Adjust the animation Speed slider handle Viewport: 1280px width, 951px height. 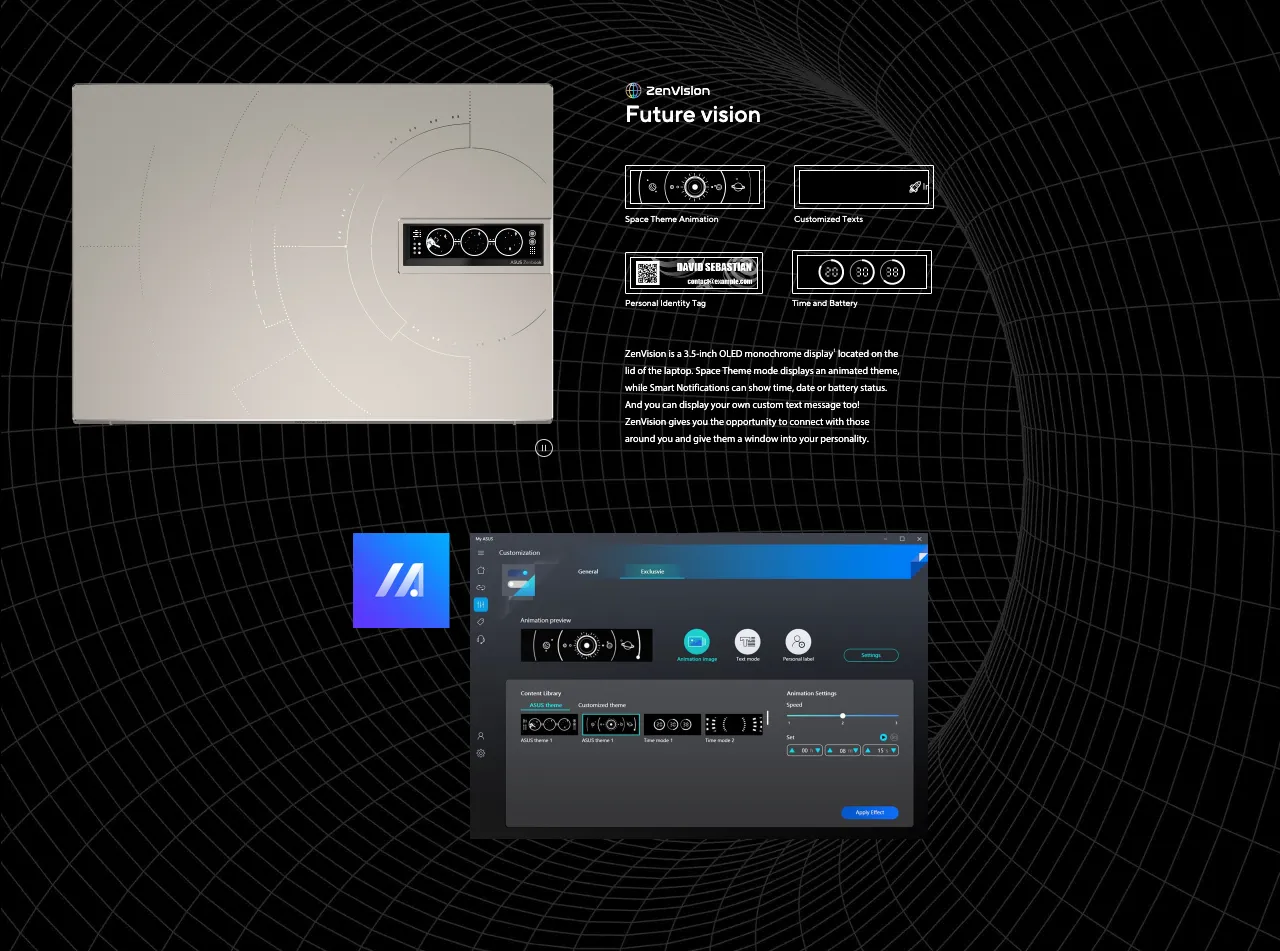(843, 716)
